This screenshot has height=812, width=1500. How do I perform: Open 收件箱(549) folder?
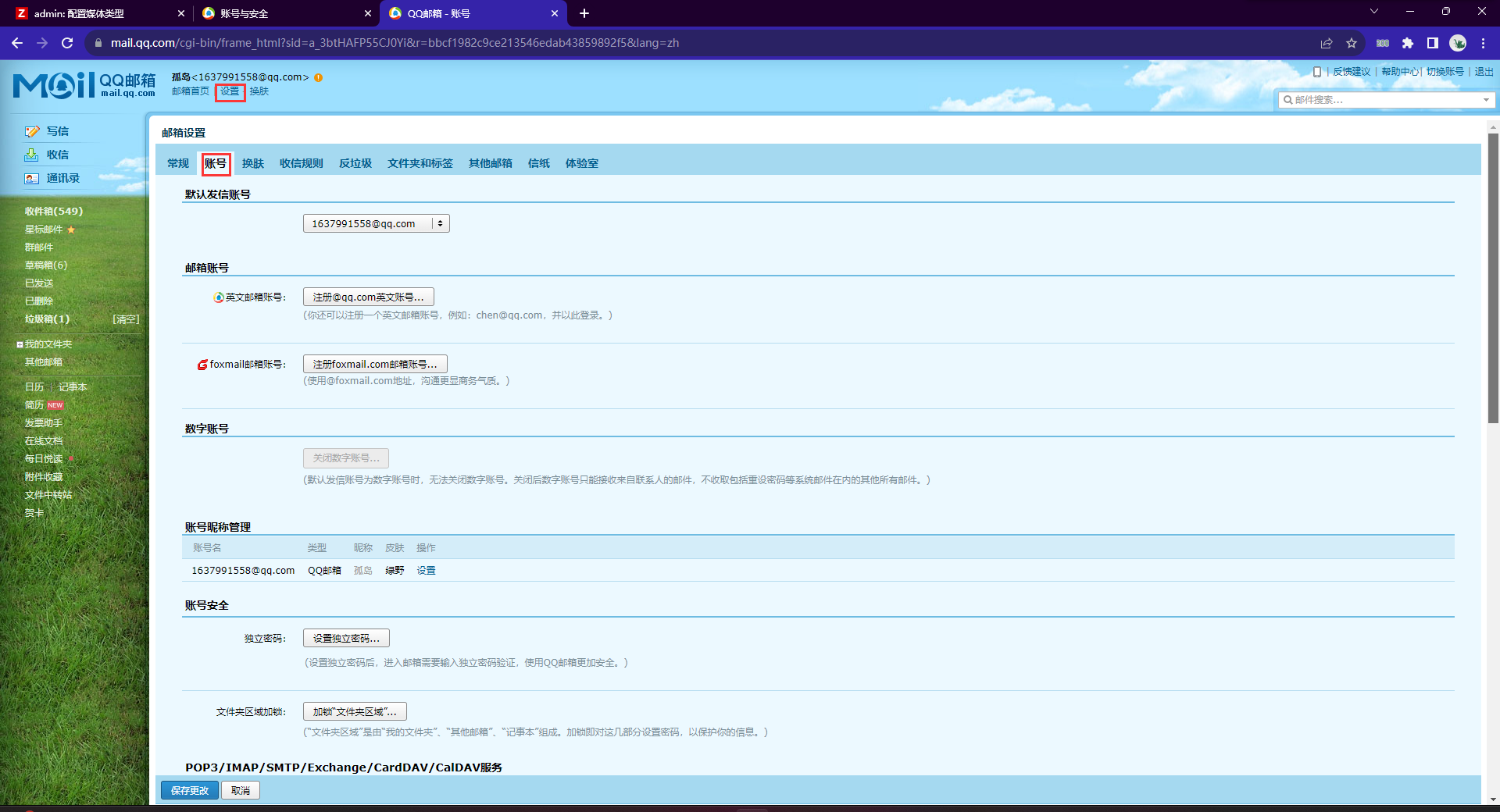[x=53, y=211]
